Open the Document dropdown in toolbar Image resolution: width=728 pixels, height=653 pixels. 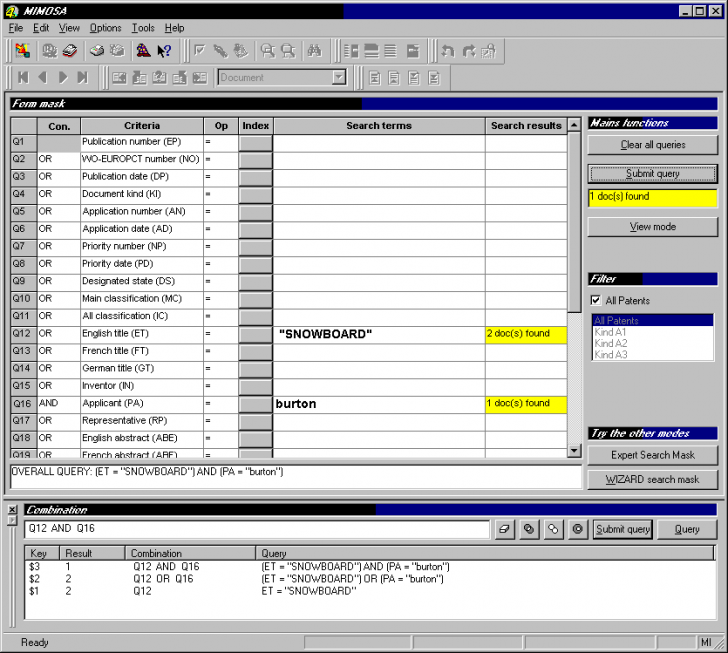point(339,77)
